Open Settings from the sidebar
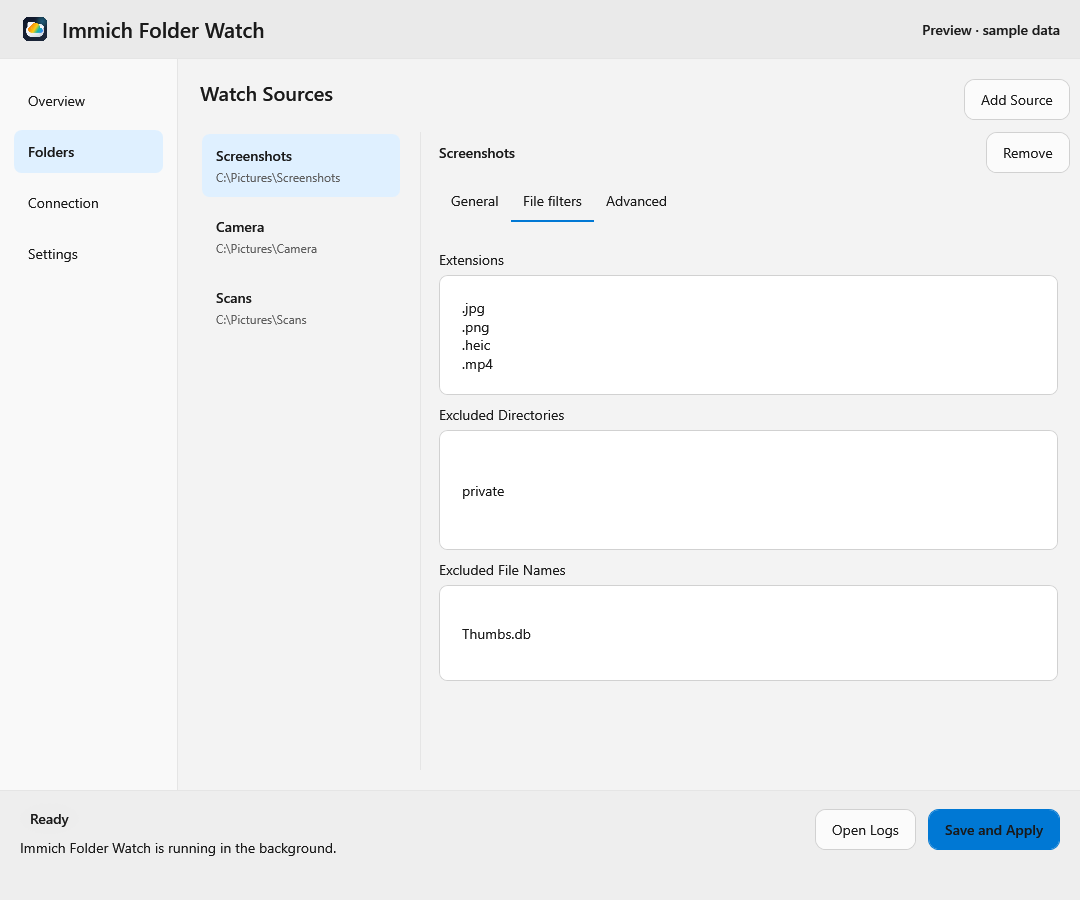Image resolution: width=1080 pixels, height=900 pixels. coord(88,254)
